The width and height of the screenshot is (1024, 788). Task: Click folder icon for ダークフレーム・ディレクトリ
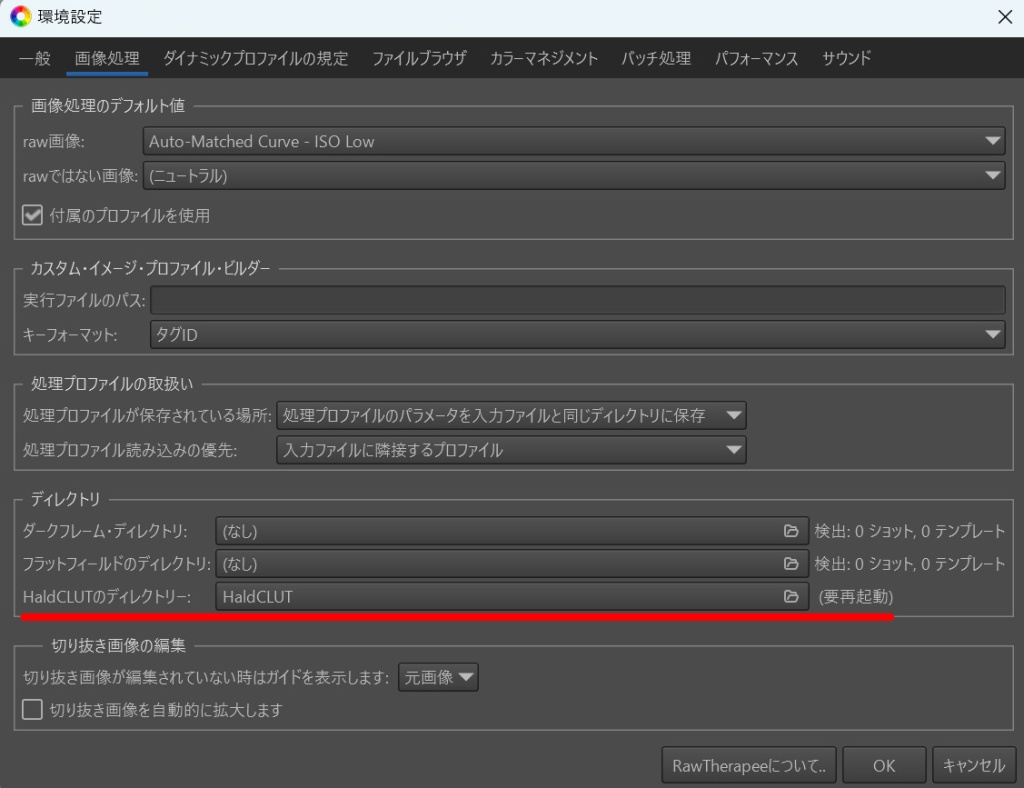click(x=791, y=531)
